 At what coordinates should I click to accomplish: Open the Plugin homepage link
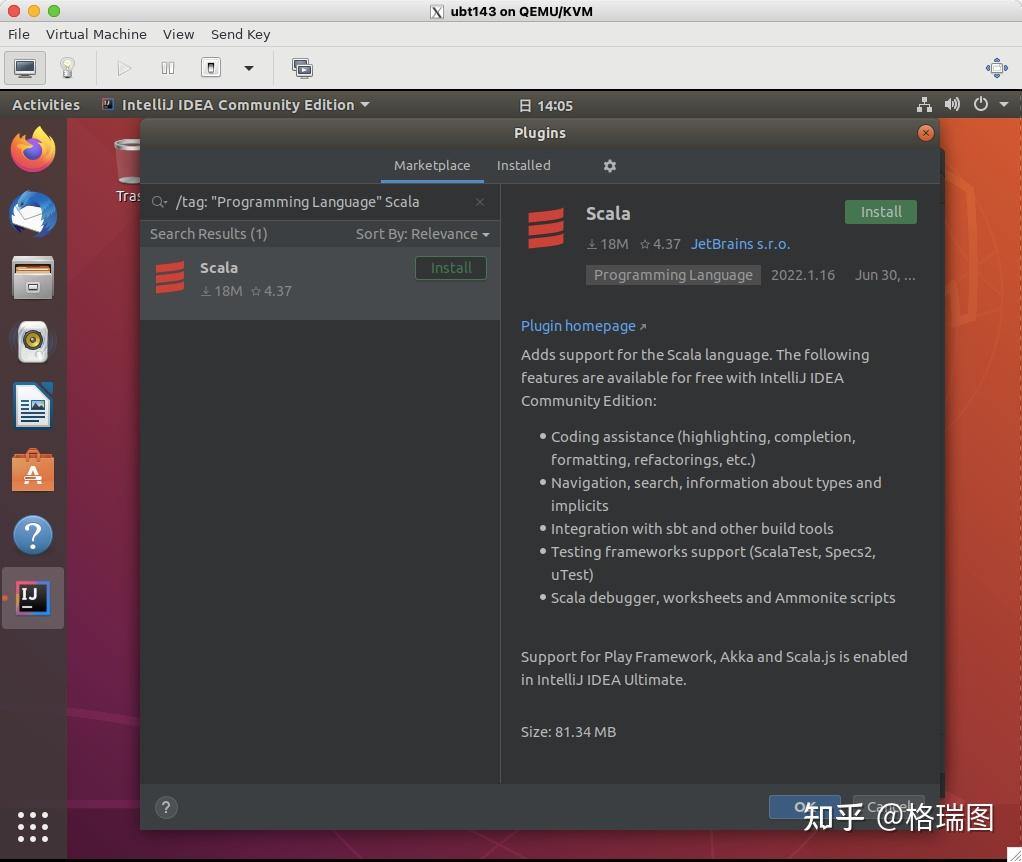[x=578, y=325]
